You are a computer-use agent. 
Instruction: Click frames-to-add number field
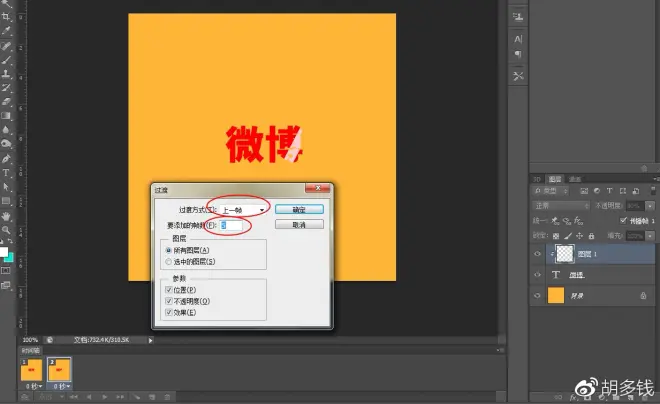point(232,226)
